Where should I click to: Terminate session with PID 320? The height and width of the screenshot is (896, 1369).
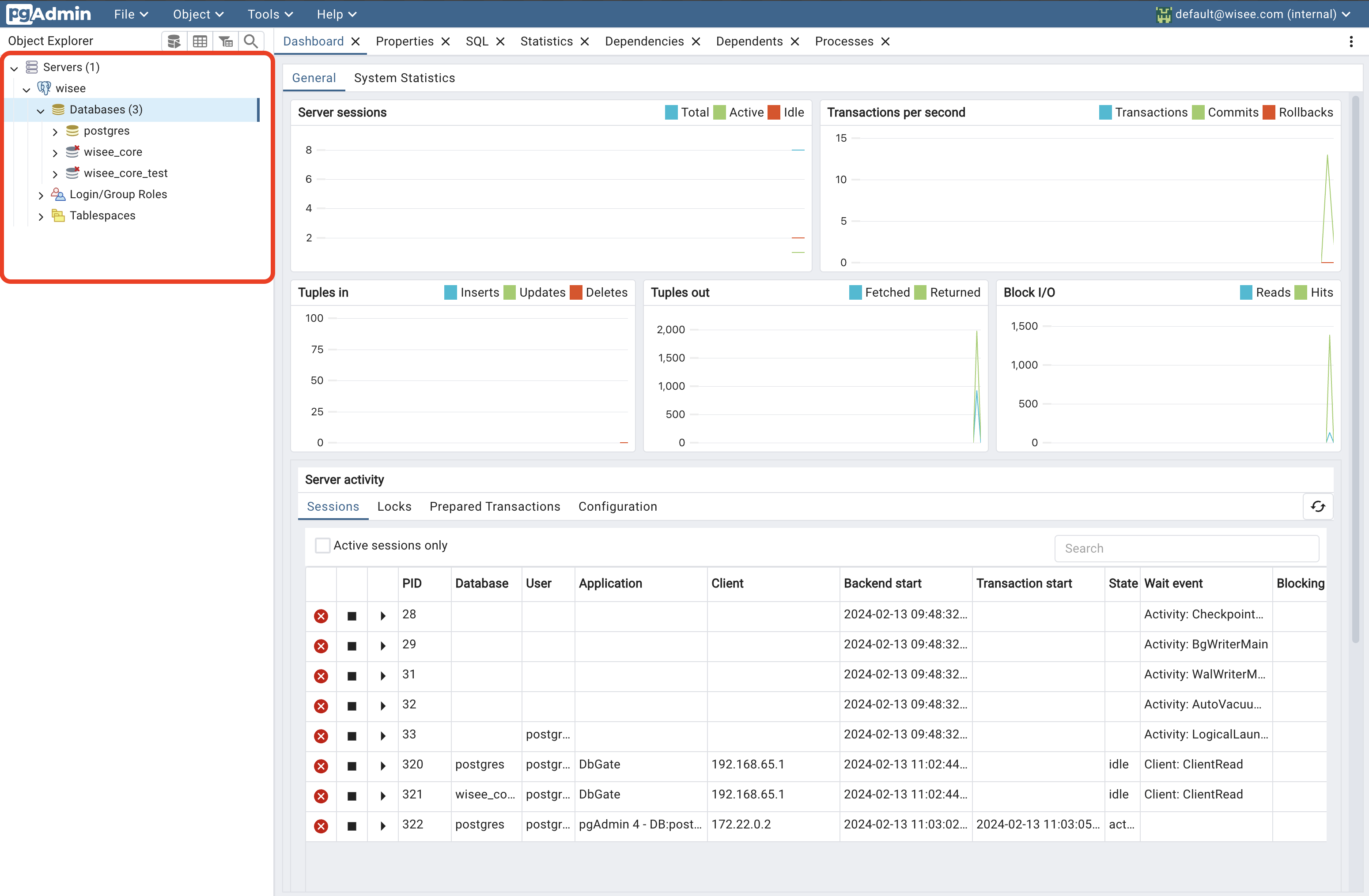pyautogui.click(x=321, y=766)
